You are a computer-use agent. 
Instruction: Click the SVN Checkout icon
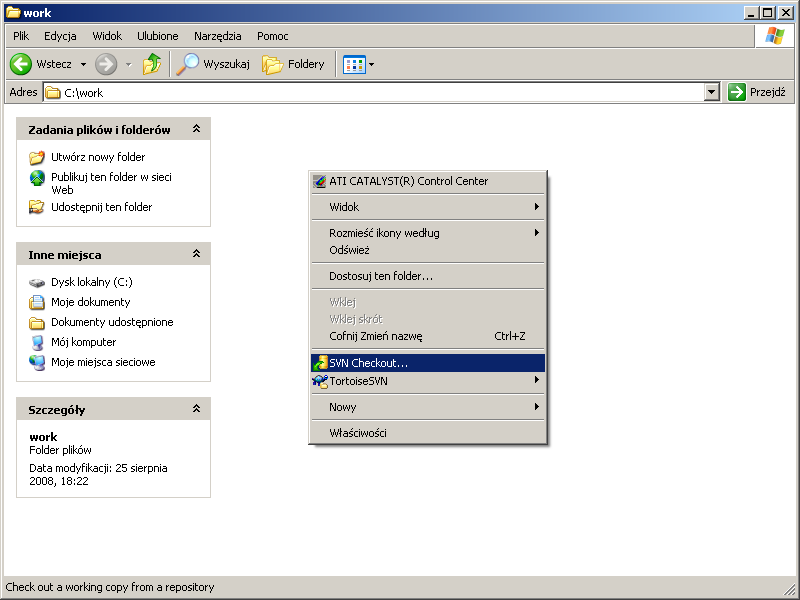tap(320, 363)
